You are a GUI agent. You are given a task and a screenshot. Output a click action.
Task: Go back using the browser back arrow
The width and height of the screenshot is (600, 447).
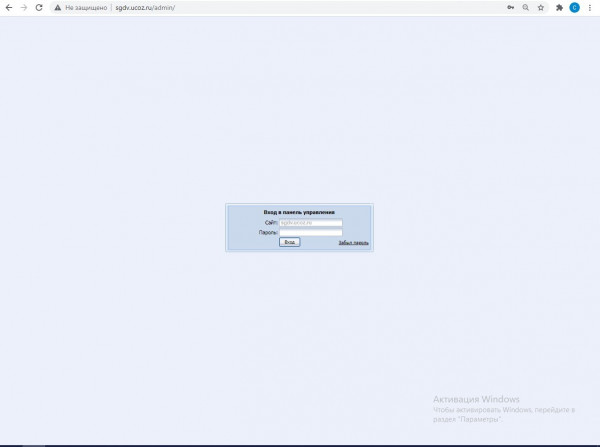[9, 7]
